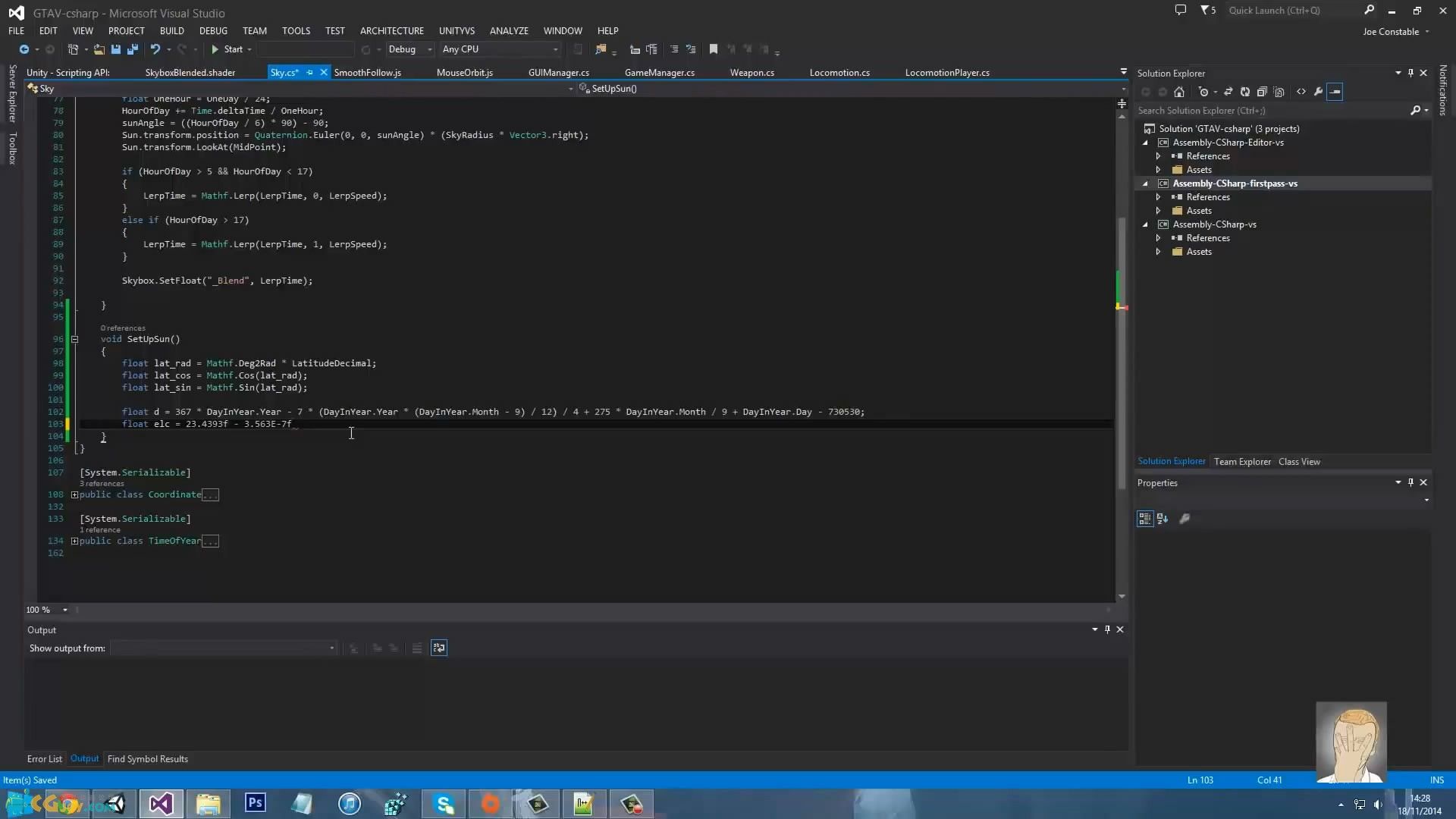Click the Save All toolbar icon
The image size is (1456, 819).
pyautogui.click(x=133, y=49)
